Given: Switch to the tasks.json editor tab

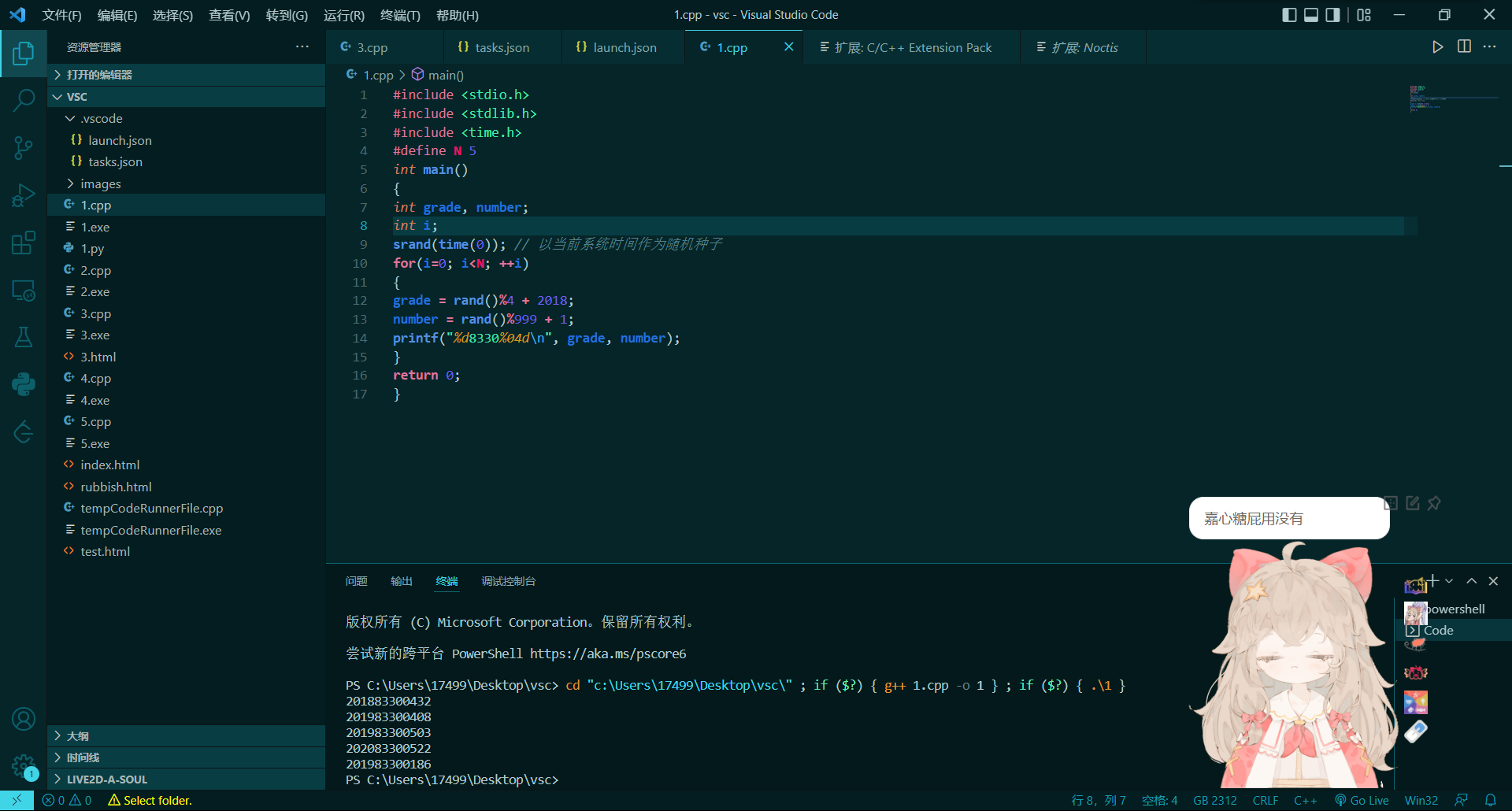Looking at the screenshot, I should (x=502, y=47).
